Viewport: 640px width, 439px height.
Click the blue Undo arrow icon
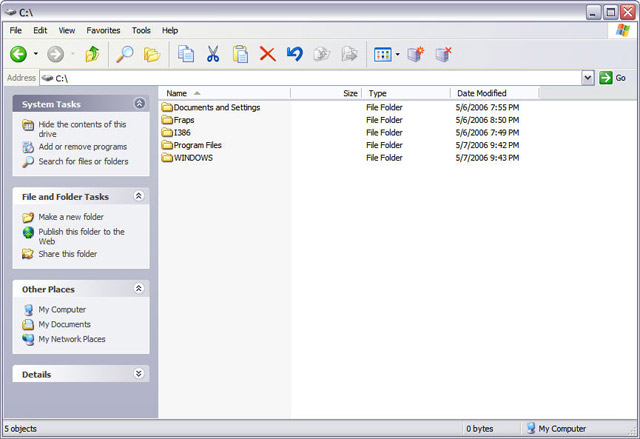click(294, 54)
